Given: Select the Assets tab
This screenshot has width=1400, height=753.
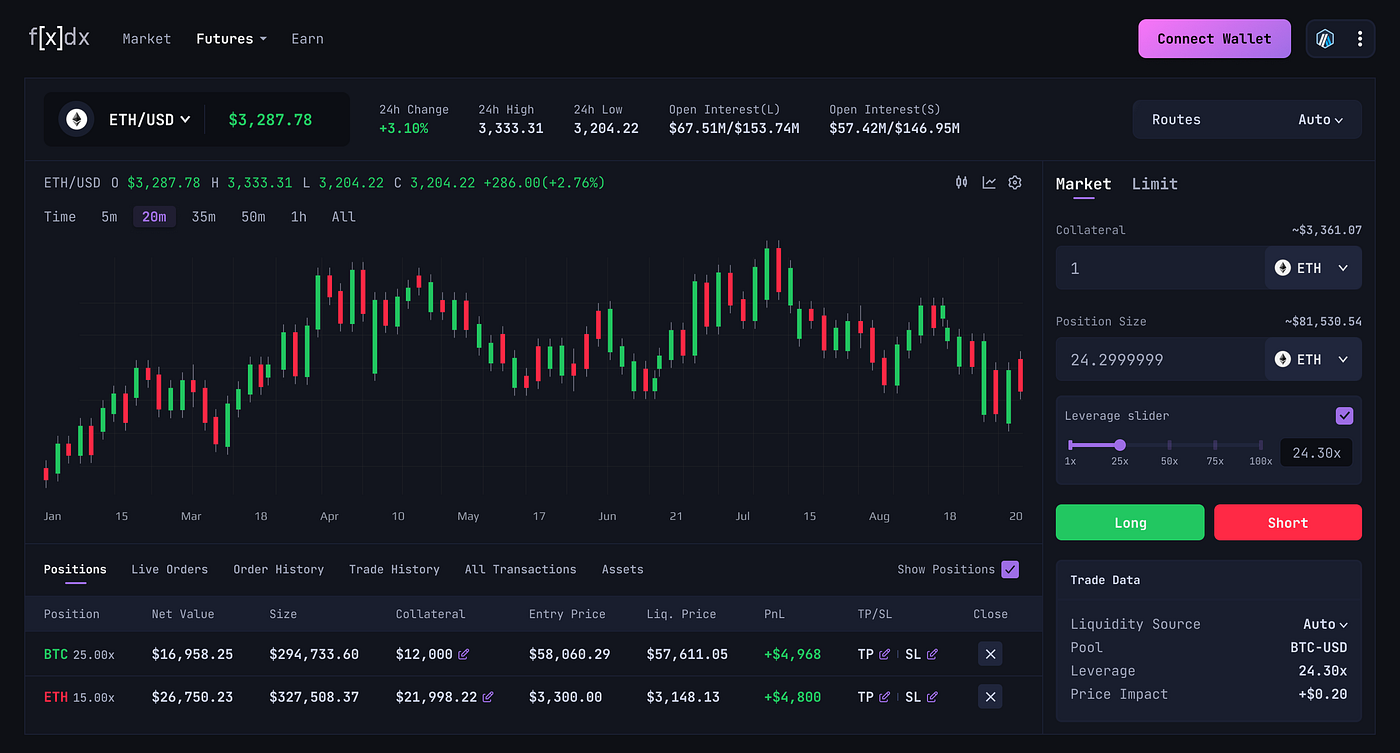Looking at the screenshot, I should click(x=622, y=569).
